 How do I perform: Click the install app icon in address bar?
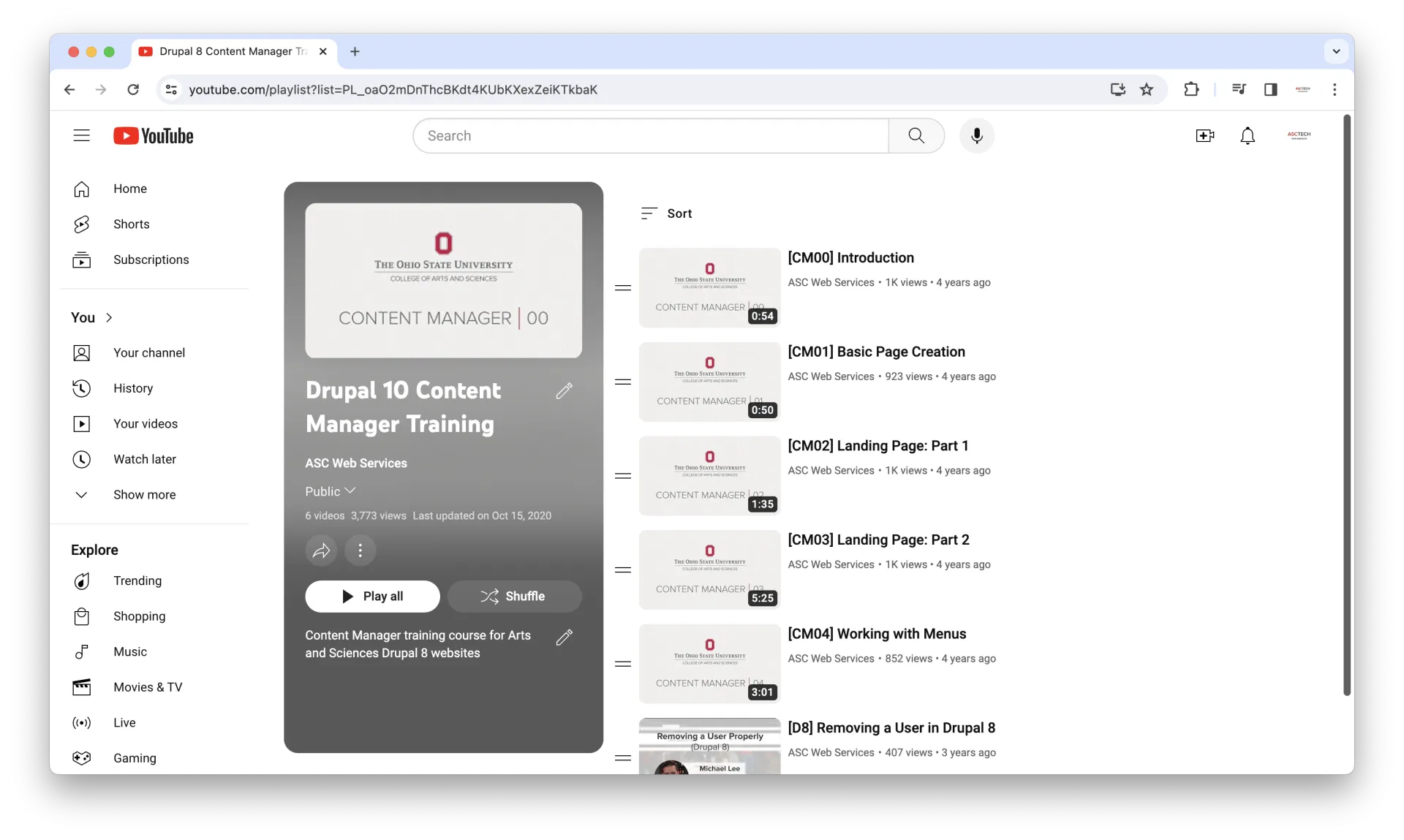tap(1118, 89)
